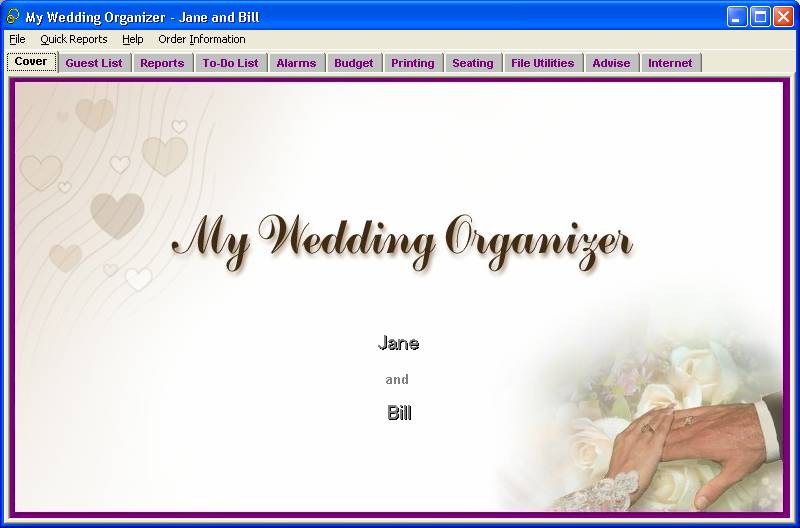Go to the File Utilities tab
The height and width of the screenshot is (528, 800).
[543, 63]
